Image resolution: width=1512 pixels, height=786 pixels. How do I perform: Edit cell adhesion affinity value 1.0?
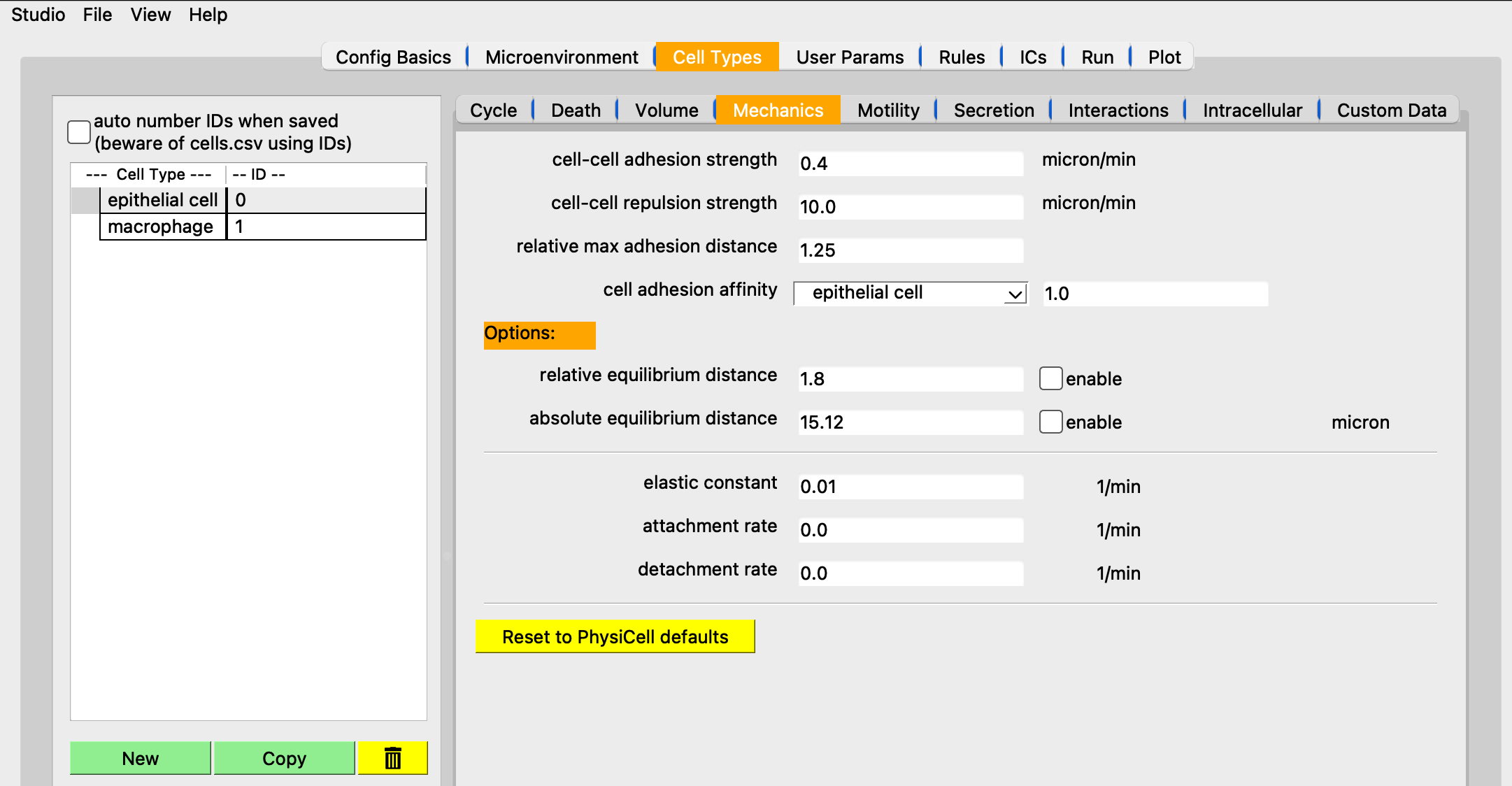[x=1155, y=293]
